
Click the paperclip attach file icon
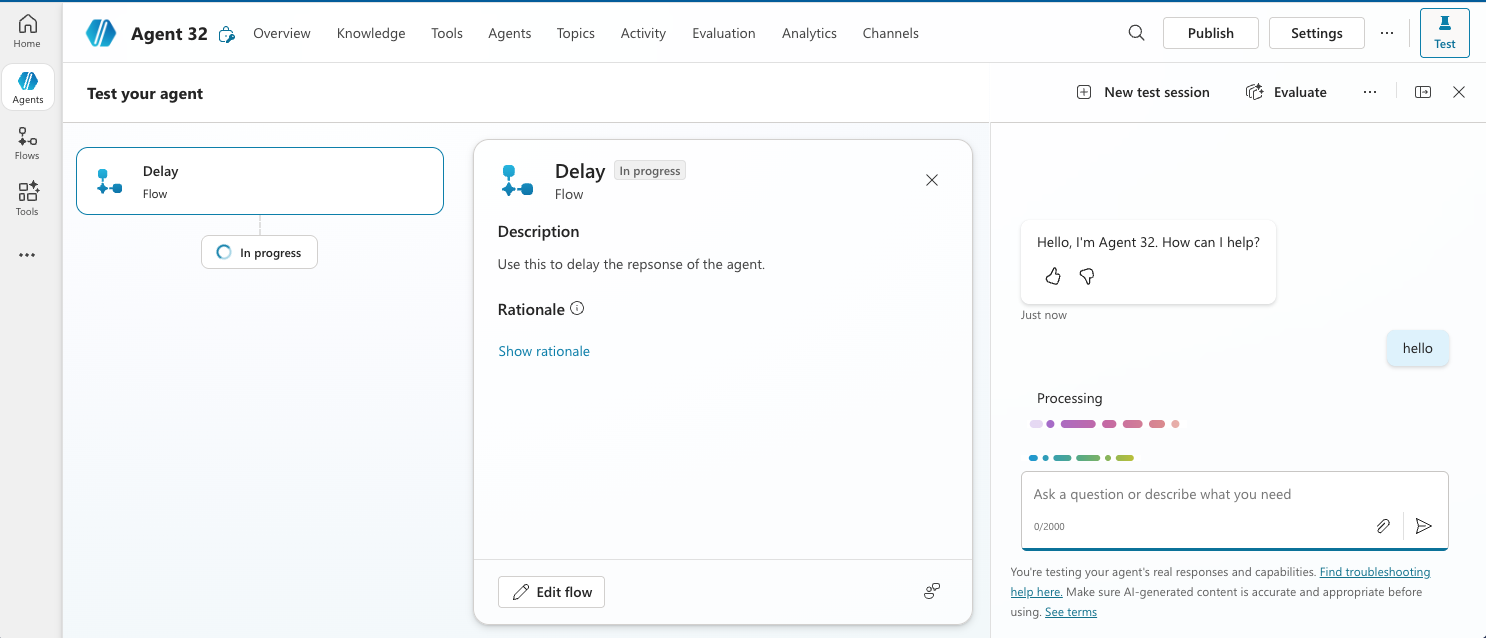(x=1383, y=526)
